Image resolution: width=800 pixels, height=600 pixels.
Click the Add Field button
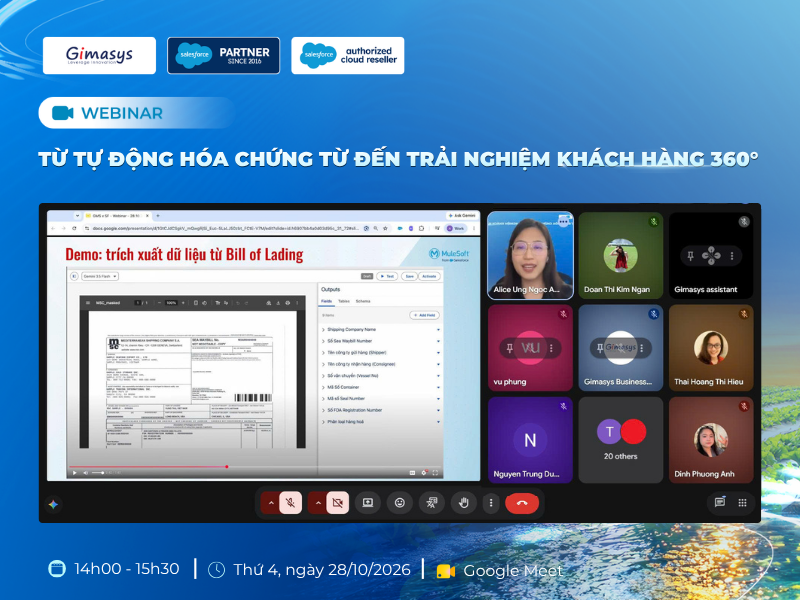pyautogui.click(x=424, y=315)
